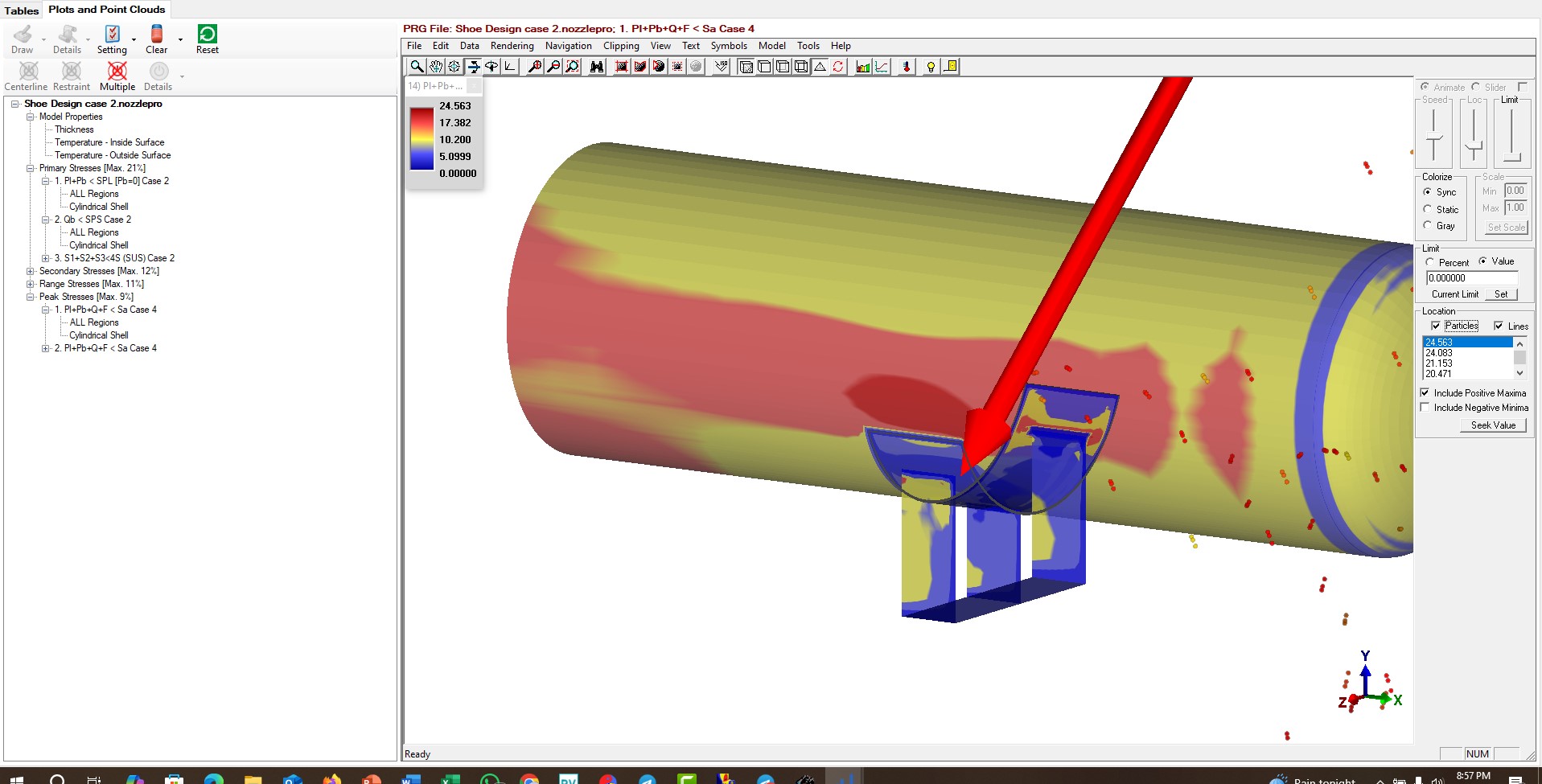The height and width of the screenshot is (784, 1542).
Task: Click the thermometer icon in toolbar
Action: 907,67
